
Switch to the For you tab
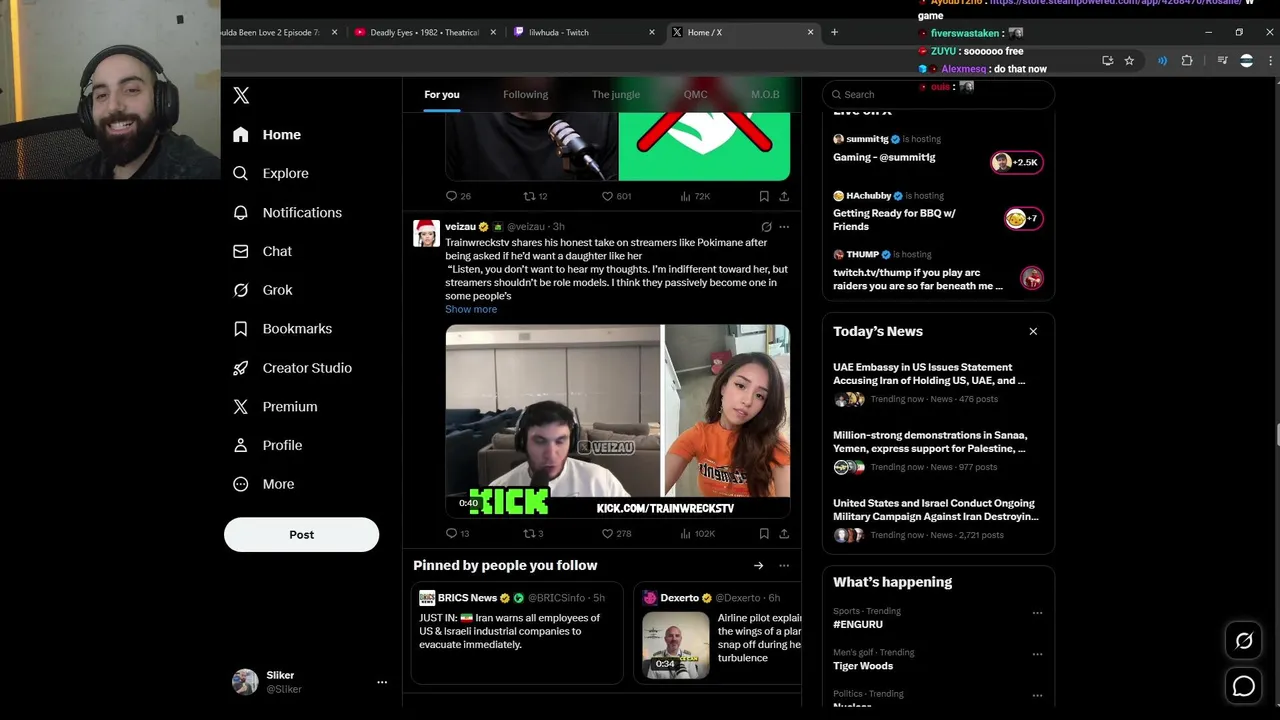(442, 94)
